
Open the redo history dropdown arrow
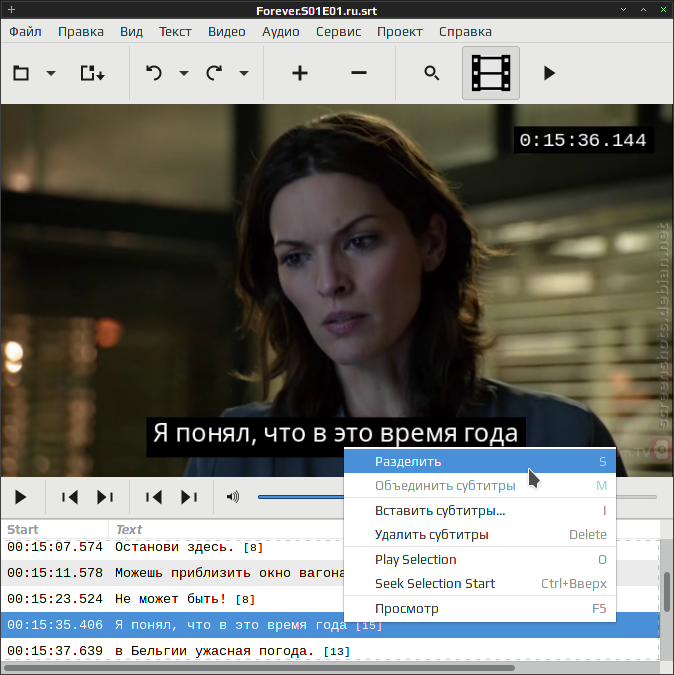click(244, 73)
